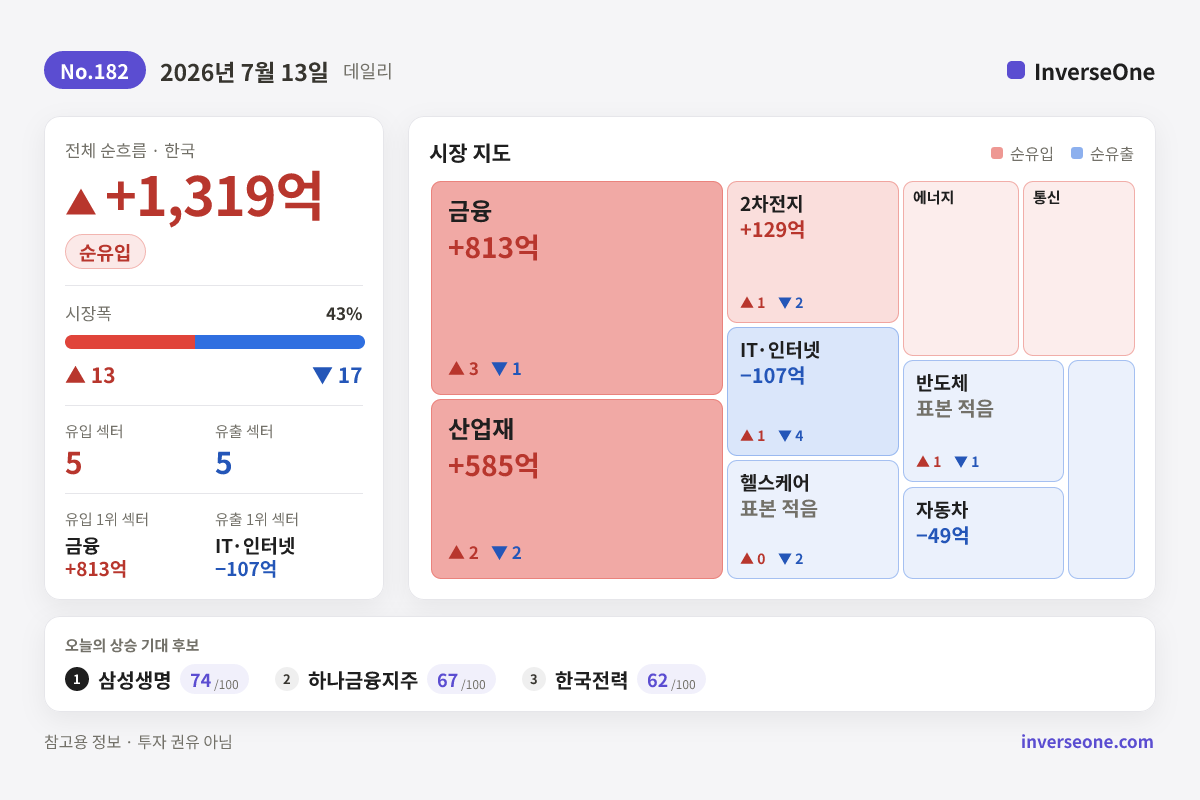Open the inverseone.com link

click(x=1087, y=741)
